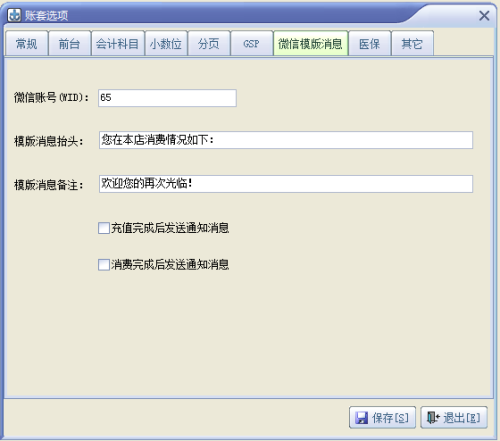Viewport: 500px width, 441px height.
Task: Open the 医保 tab
Action: (x=369, y=43)
